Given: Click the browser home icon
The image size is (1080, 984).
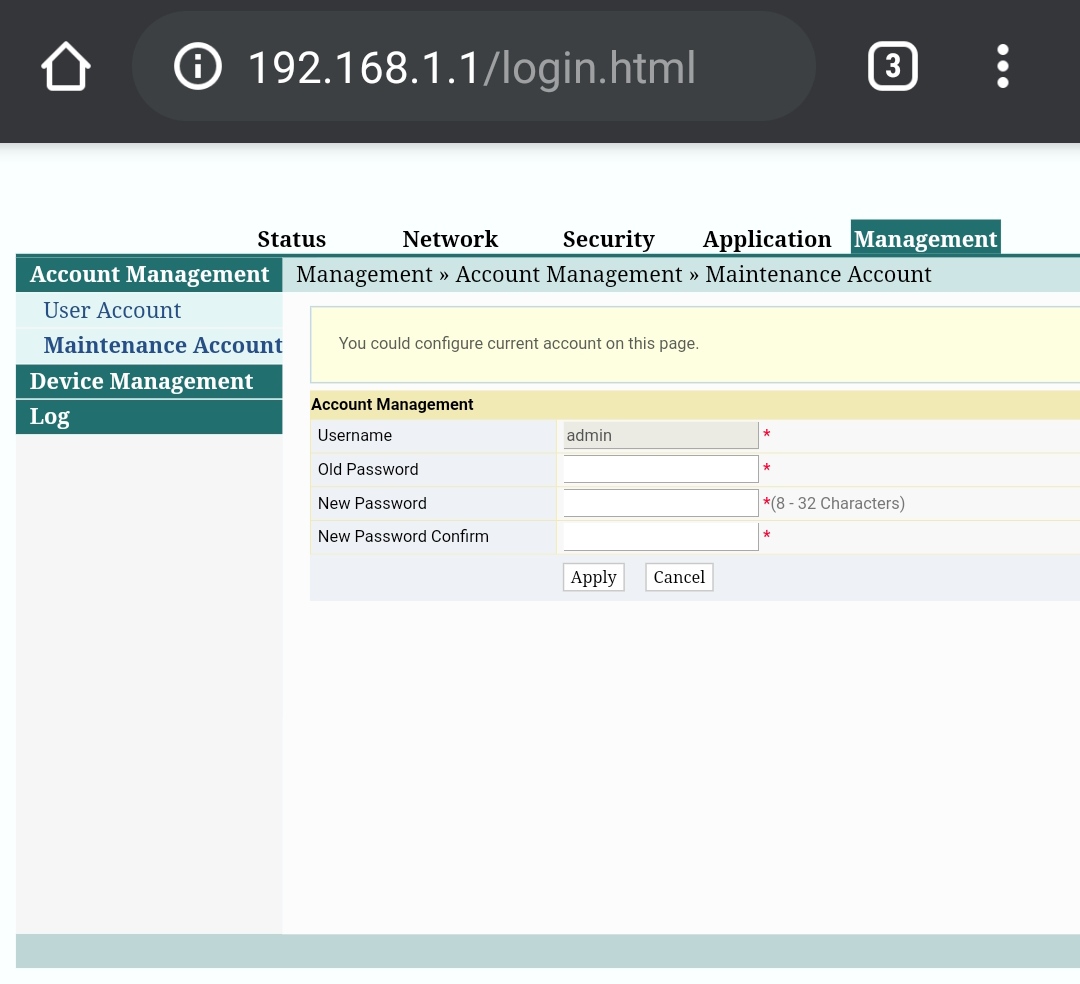Looking at the screenshot, I should coord(66,67).
